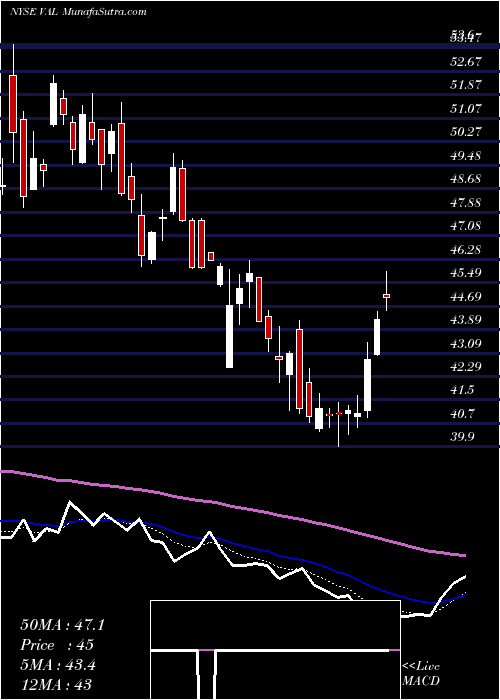Click the 51.07 price axis label
This screenshot has width=500, height=700.
[x=467, y=108]
